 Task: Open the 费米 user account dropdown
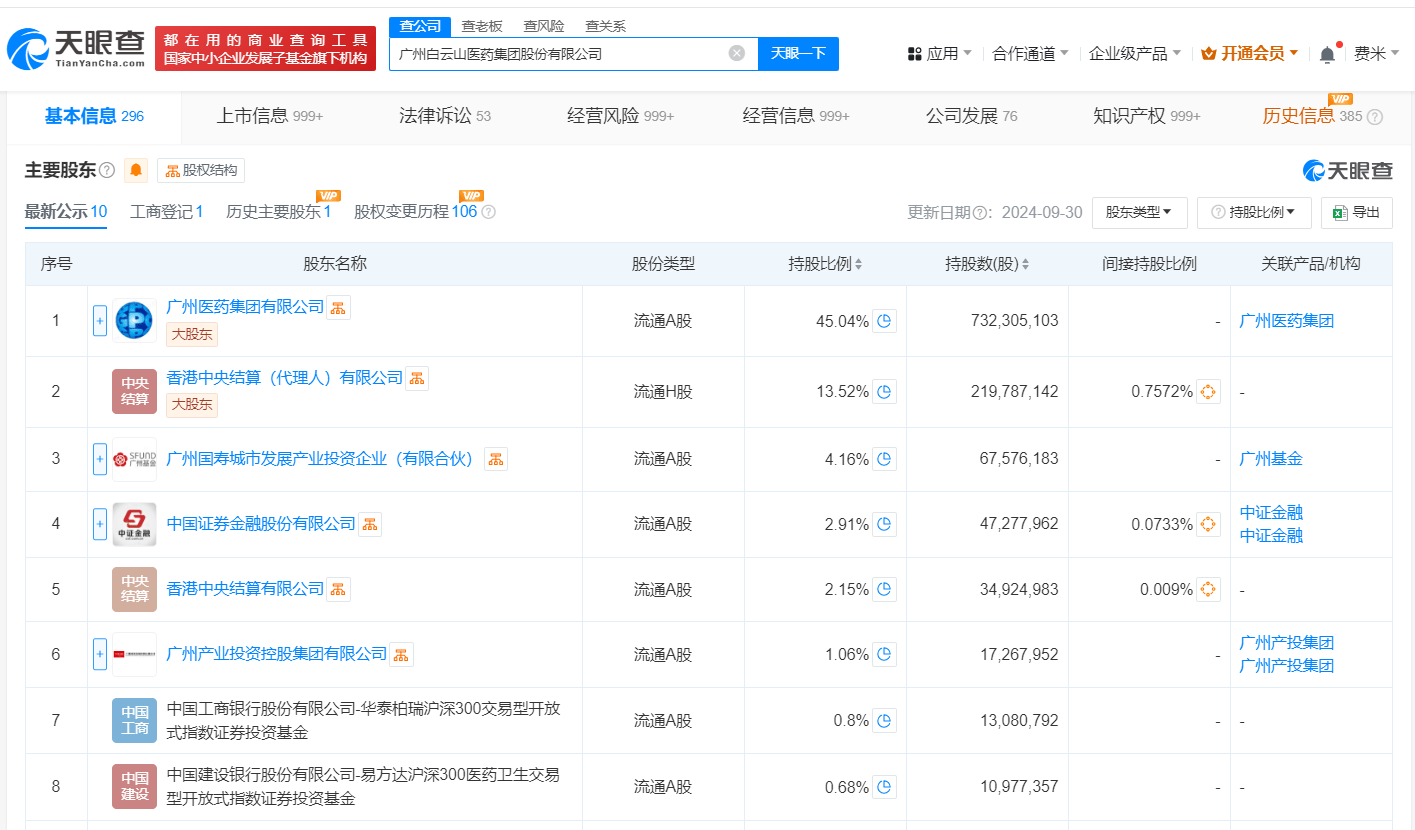point(1377,54)
